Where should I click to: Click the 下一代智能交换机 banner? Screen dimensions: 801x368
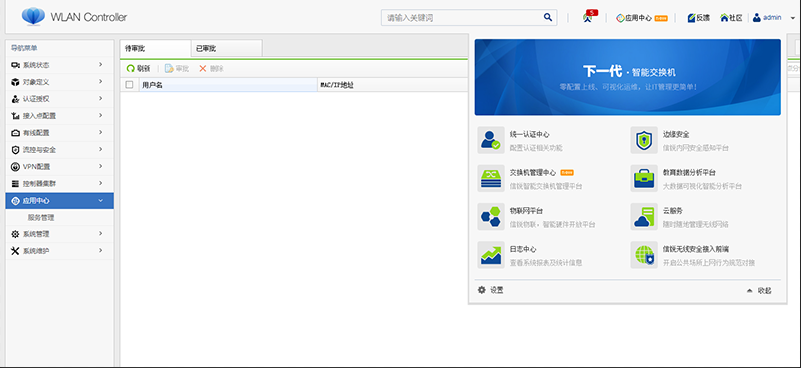click(x=627, y=77)
